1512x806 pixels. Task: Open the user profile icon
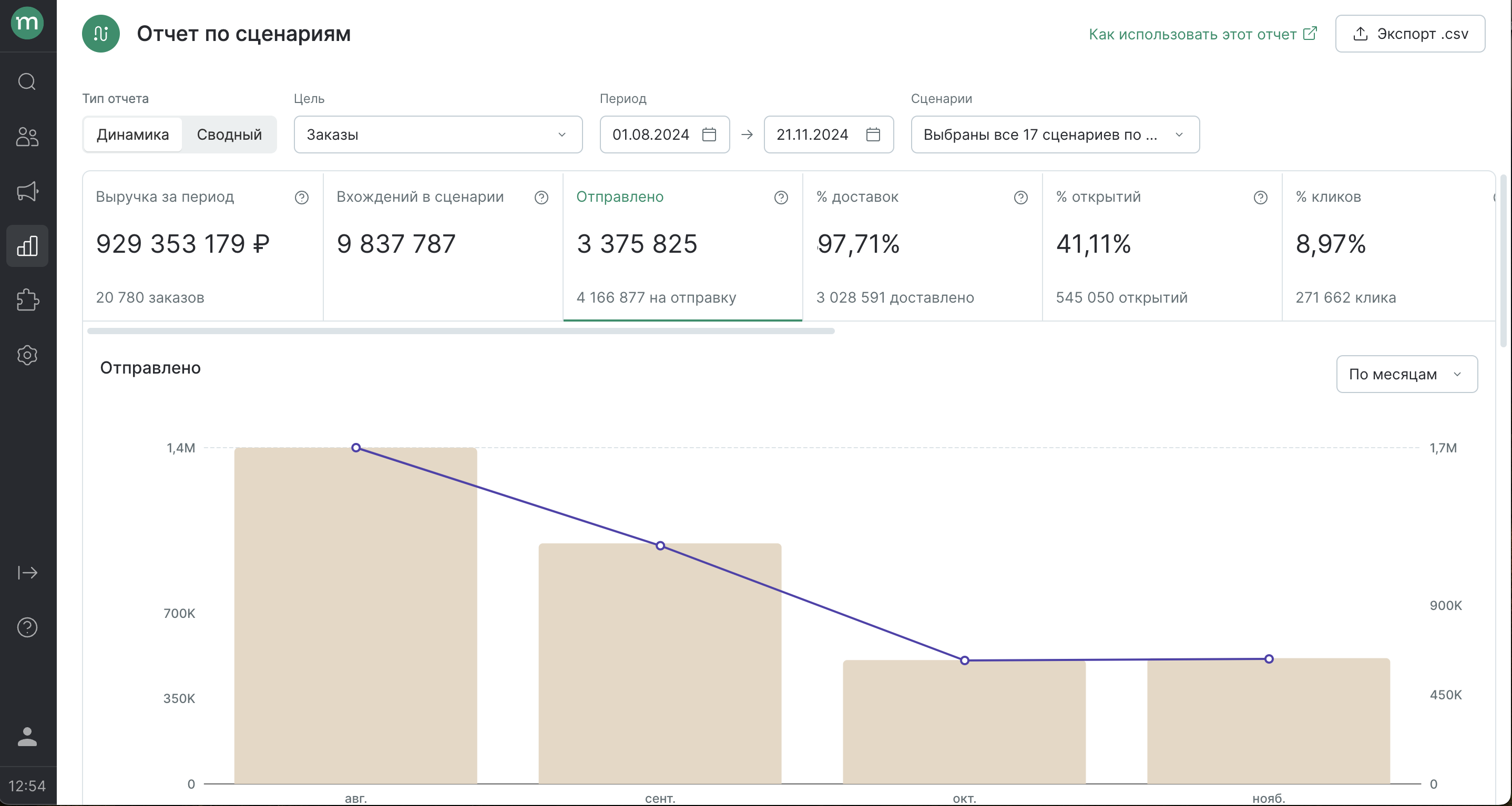27,736
